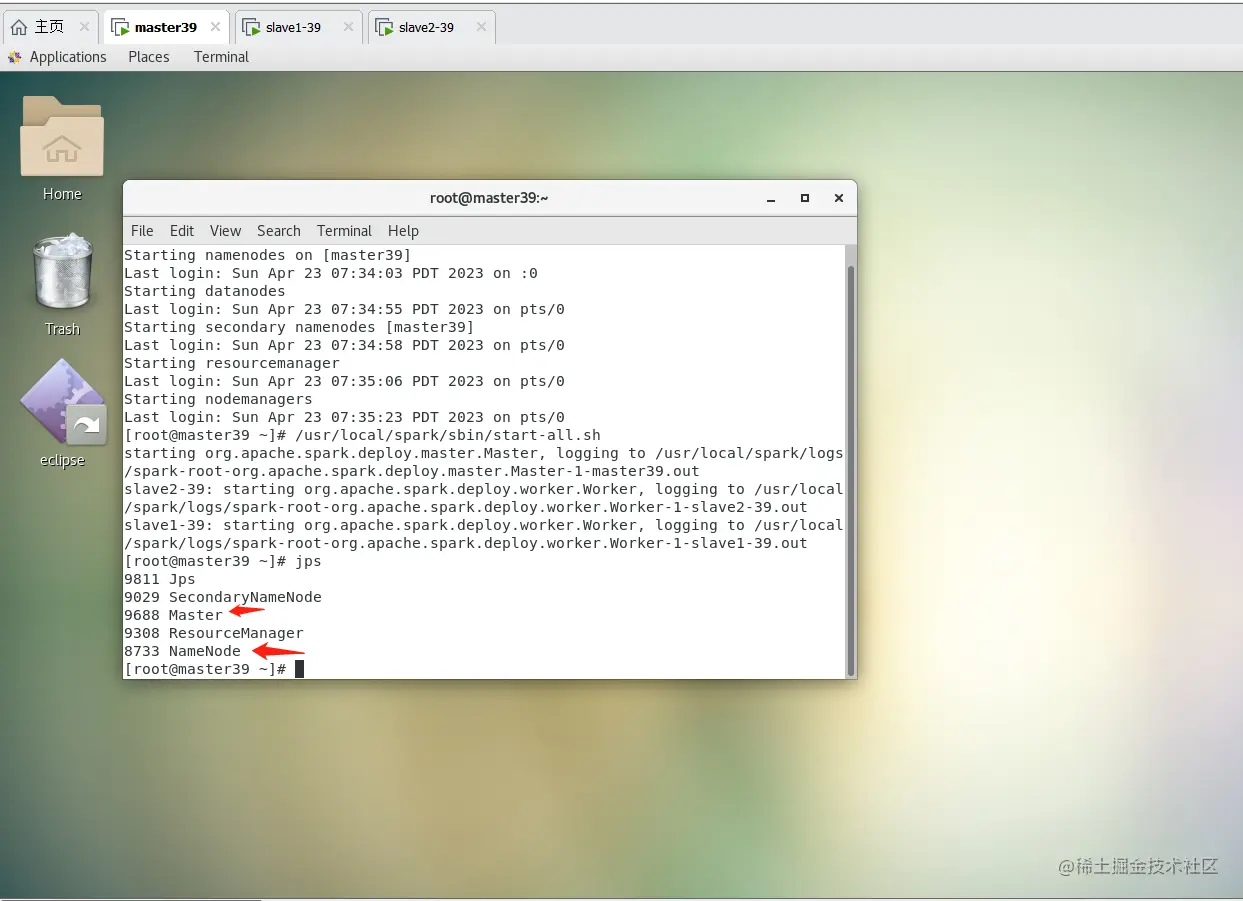The image size is (1243, 901).
Task: Minimize the root@master39 terminal window
Action: coord(771,198)
